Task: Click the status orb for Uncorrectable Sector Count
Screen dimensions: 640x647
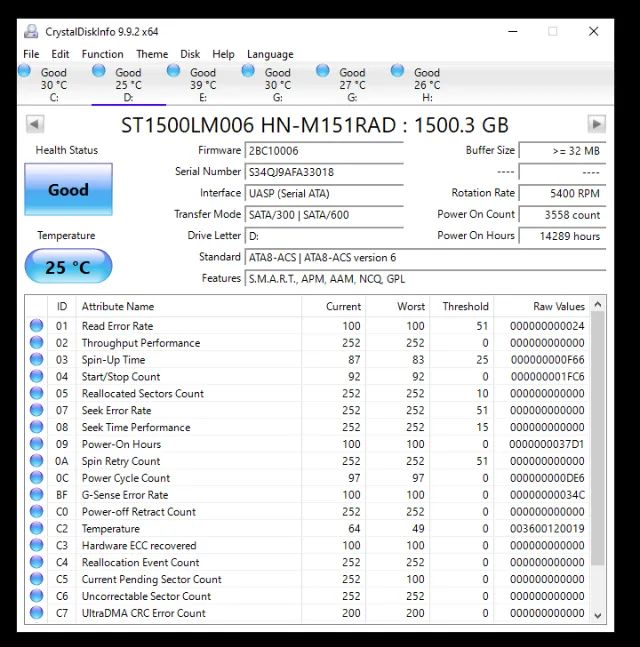Action: coord(37,596)
